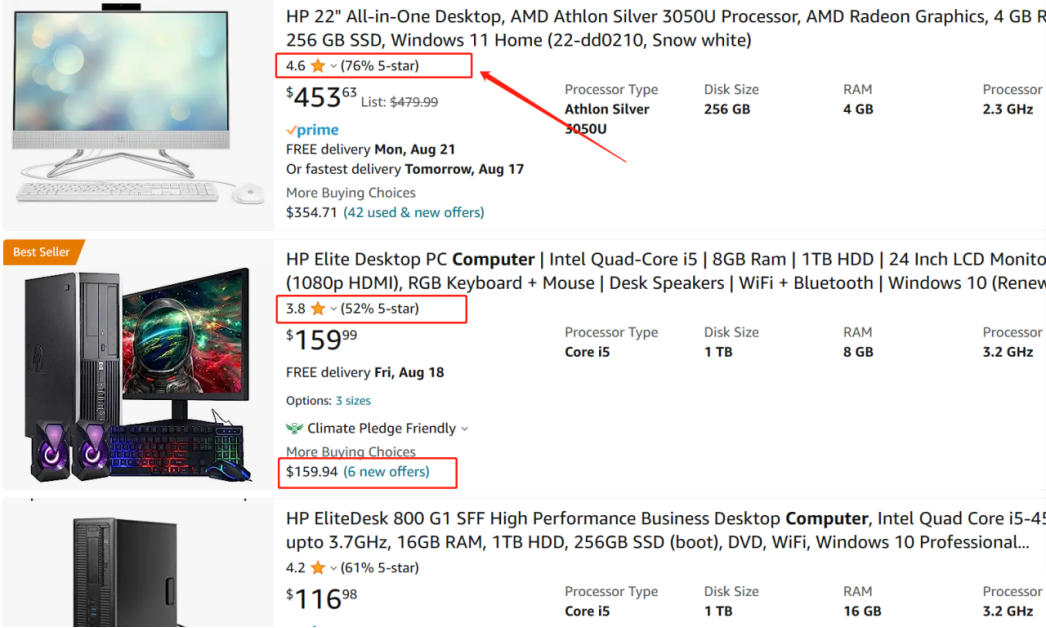Viewport: 1046px width, 628px height.
Task: Click the $453.63 price
Action: click(x=322, y=97)
